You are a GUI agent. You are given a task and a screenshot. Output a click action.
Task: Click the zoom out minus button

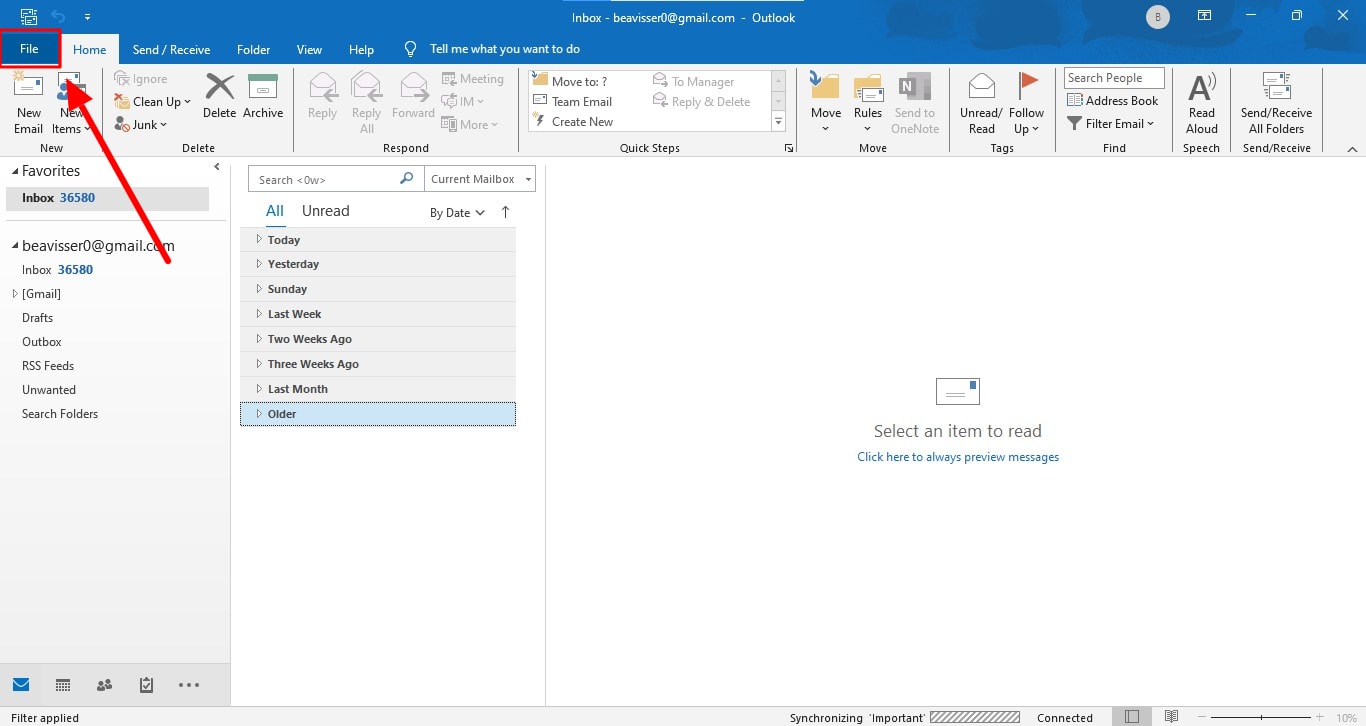pos(1201,717)
